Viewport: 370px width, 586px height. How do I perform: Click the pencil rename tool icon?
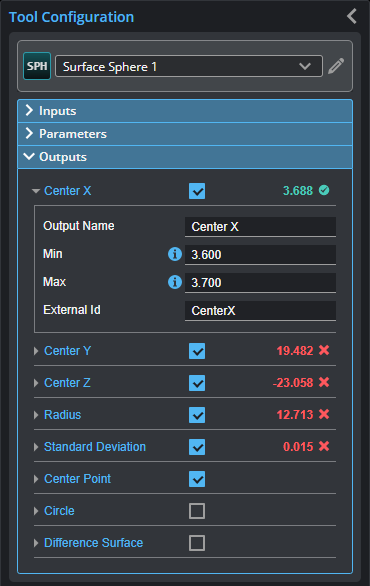(x=336, y=66)
